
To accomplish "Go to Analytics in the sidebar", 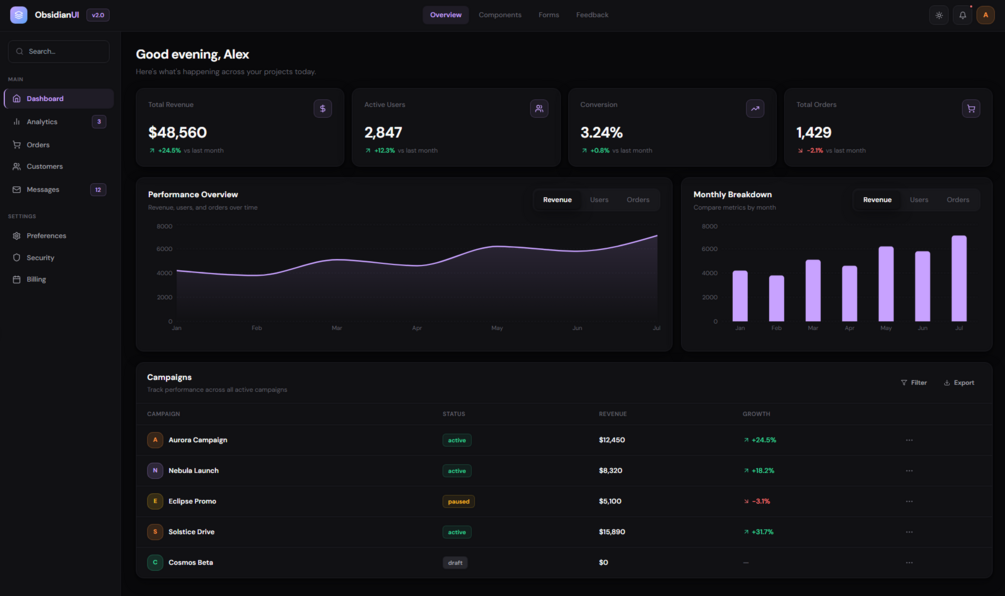I will [x=59, y=122].
